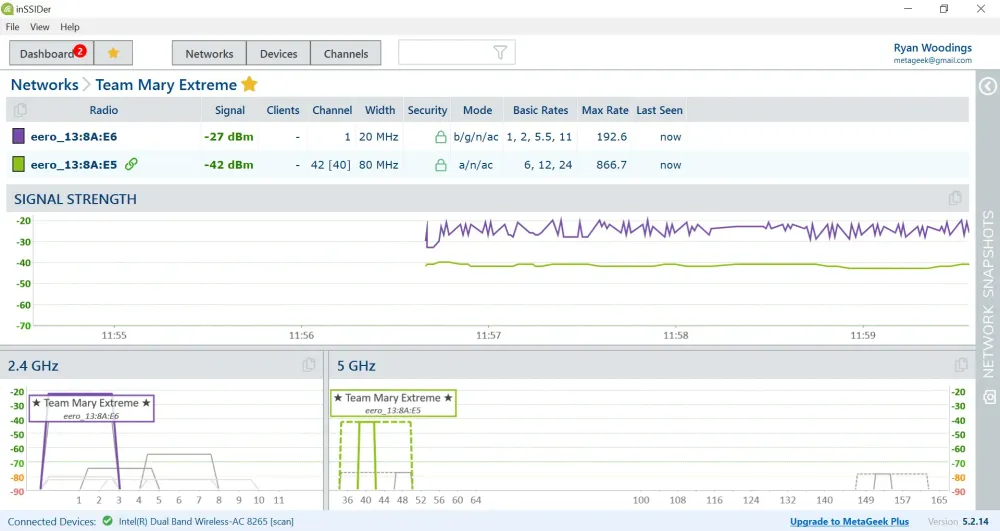This screenshot has height=531, width=1000.
Task: Copy the Signal Strength graph
Action: 955,198
